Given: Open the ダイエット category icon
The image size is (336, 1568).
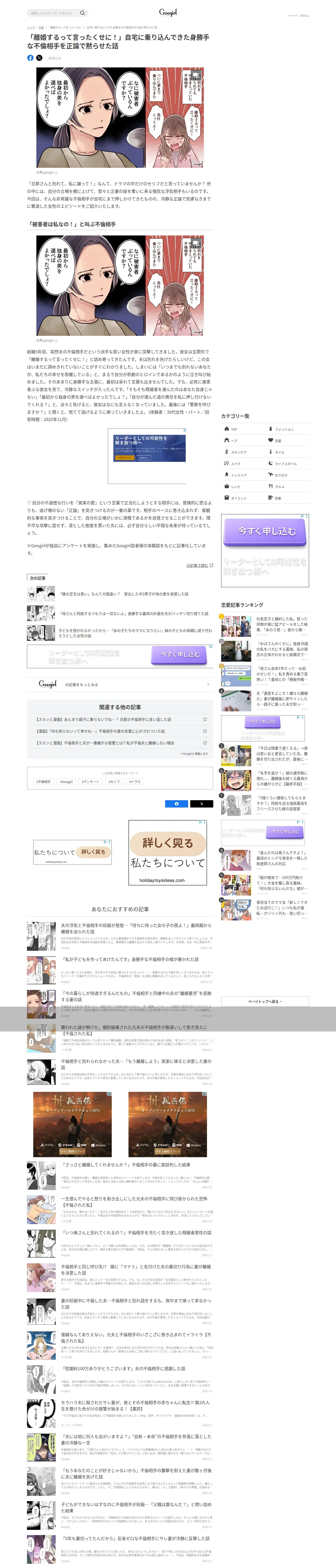Looking at the screenshot, I should pos(227,498).
